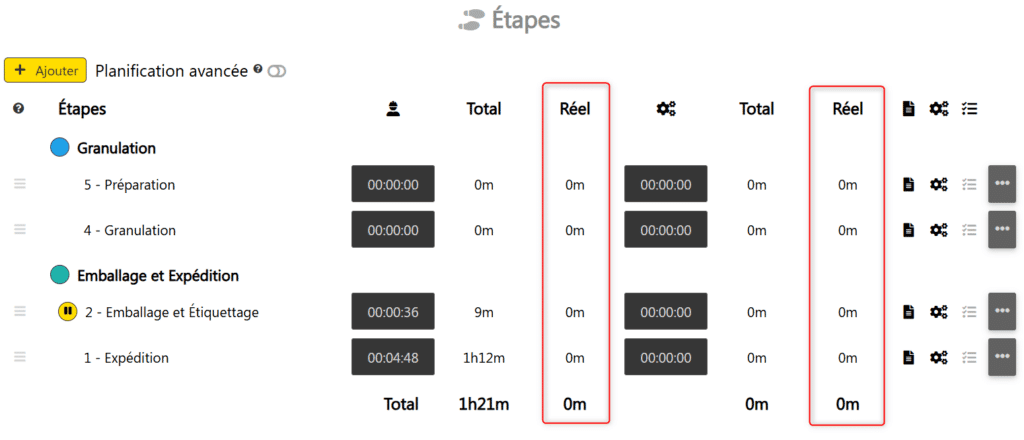Click the yellow Ajouter button

[45, 70]
